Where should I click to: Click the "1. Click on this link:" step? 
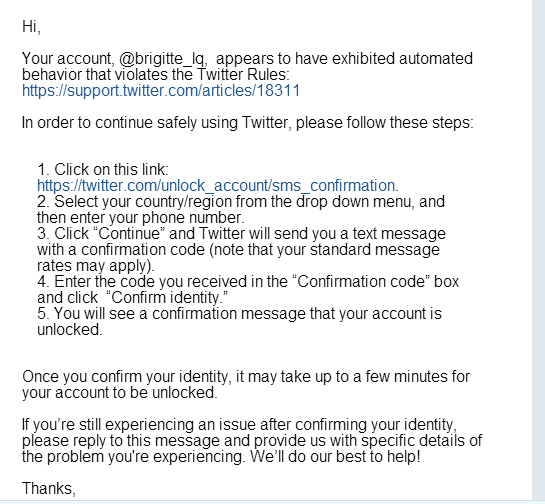103,170
